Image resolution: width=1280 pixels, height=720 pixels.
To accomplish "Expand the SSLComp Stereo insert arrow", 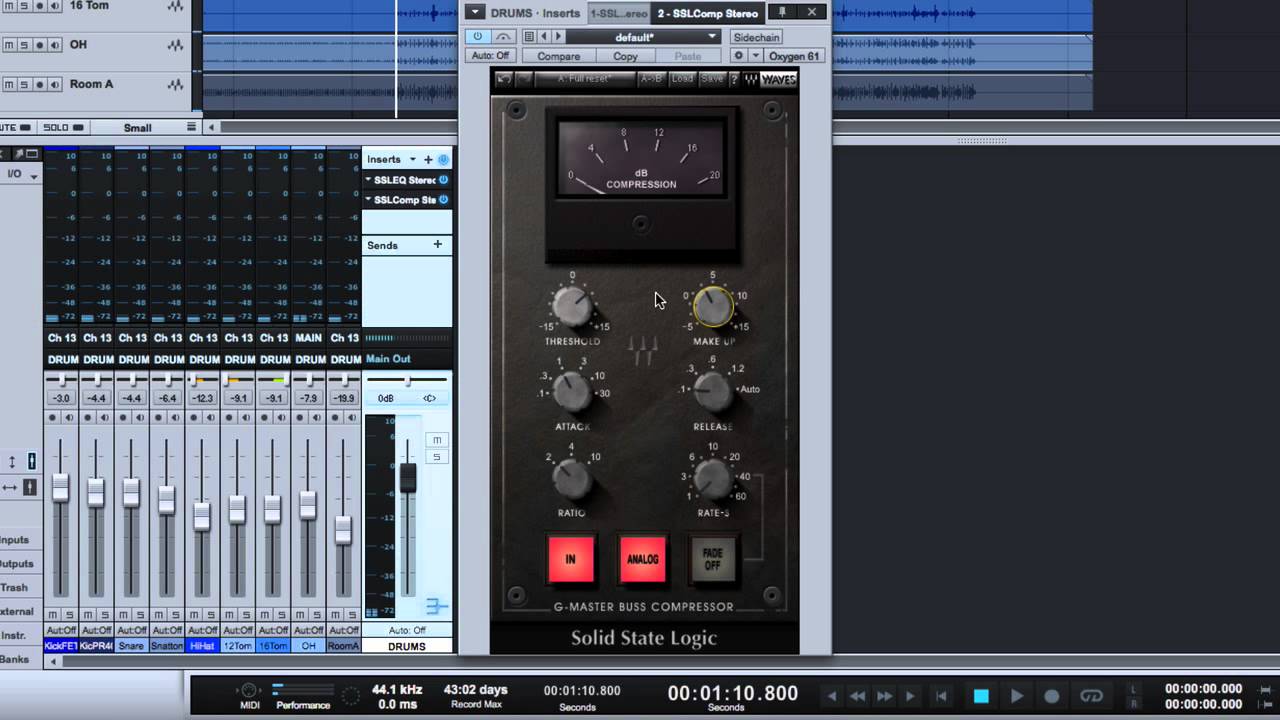I will click(368, 200).
